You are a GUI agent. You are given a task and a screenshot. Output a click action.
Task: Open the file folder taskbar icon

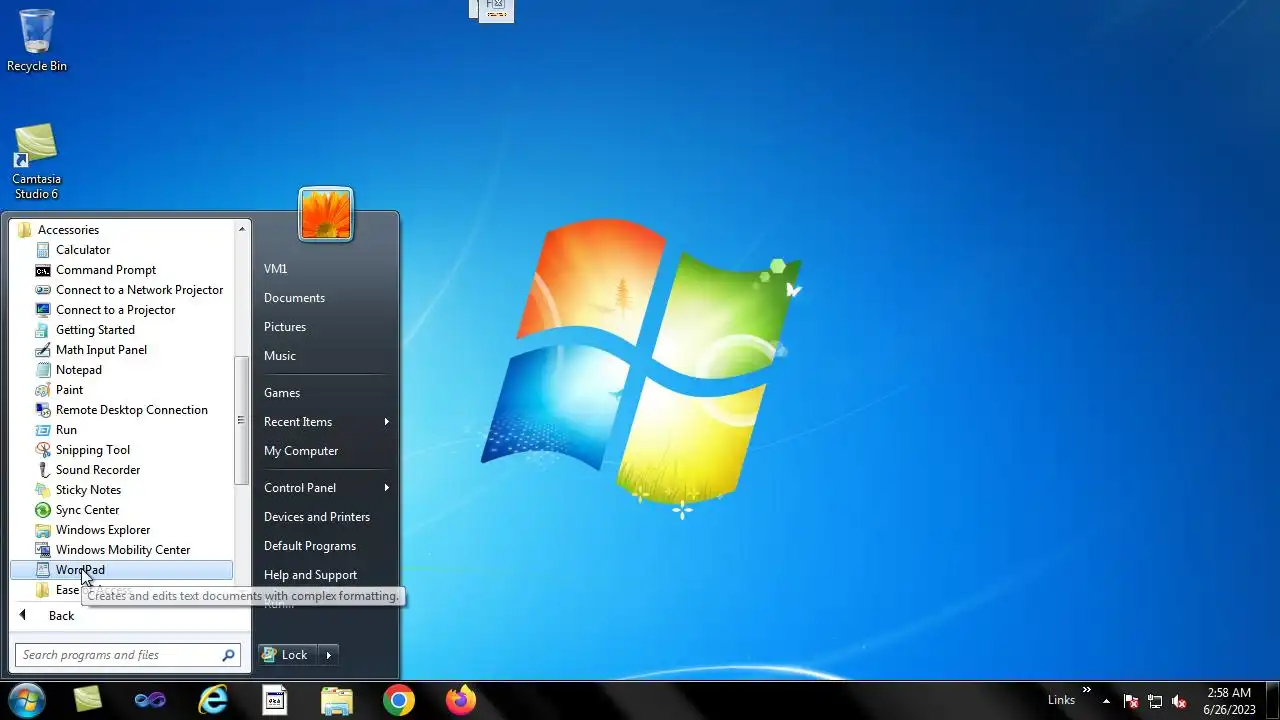tap(337, 700)
